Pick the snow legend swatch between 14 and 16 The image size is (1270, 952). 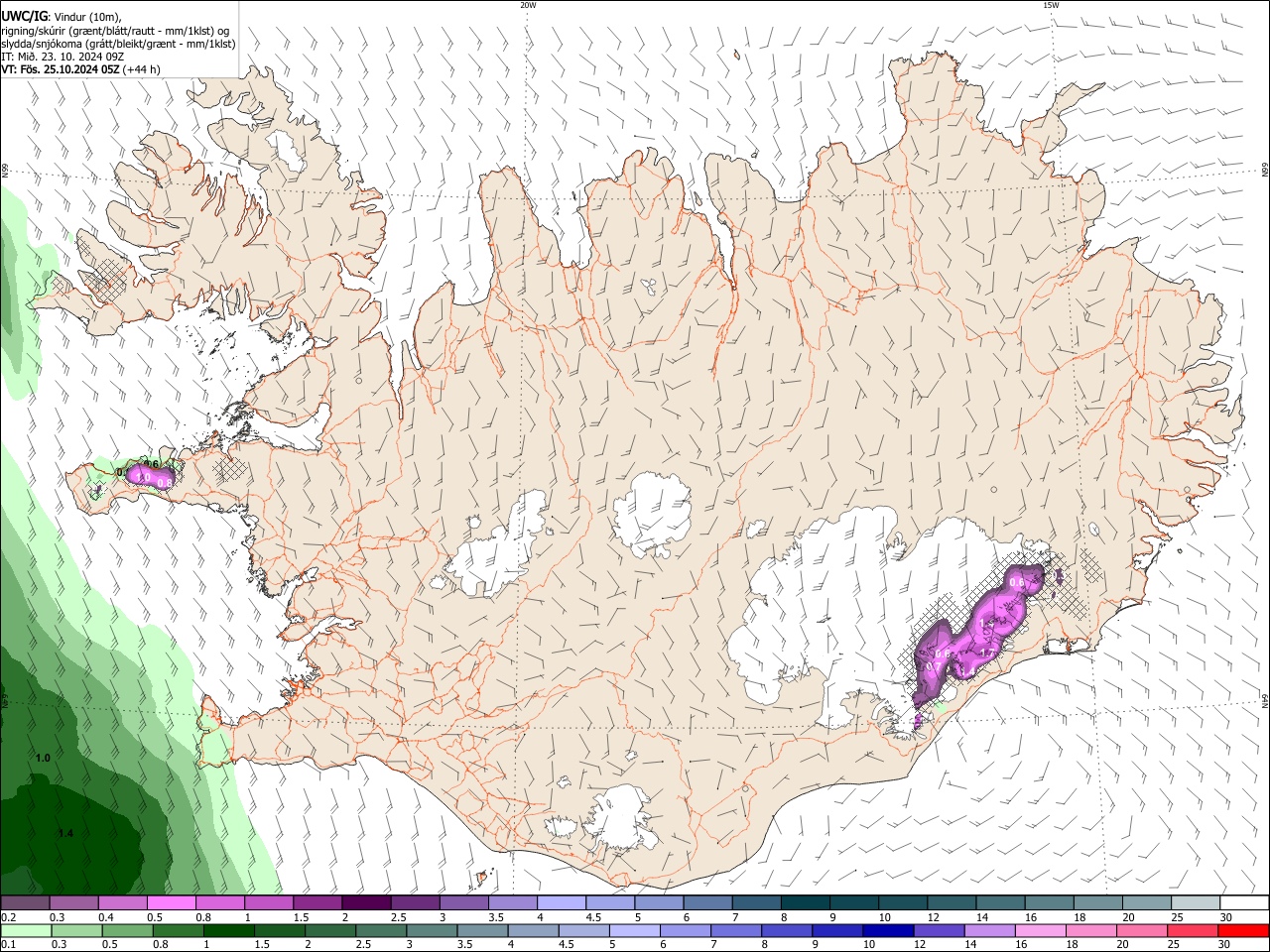pyautogui.click(x=1001, y=902)
